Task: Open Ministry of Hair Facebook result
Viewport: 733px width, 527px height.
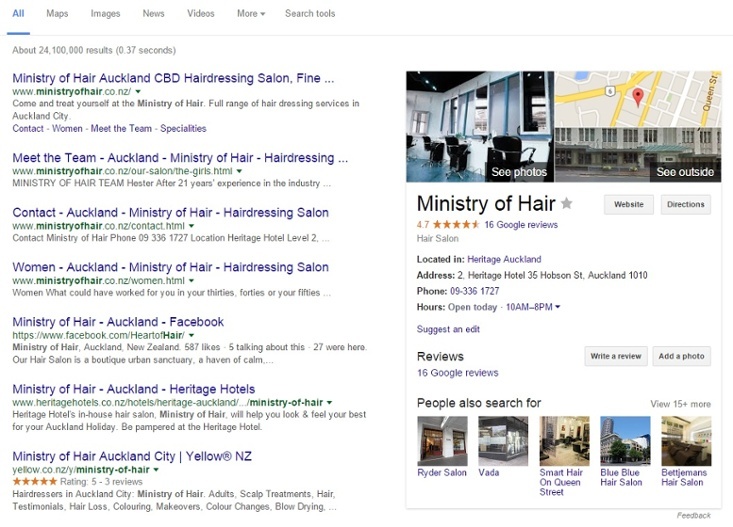Action: point(118,322)
